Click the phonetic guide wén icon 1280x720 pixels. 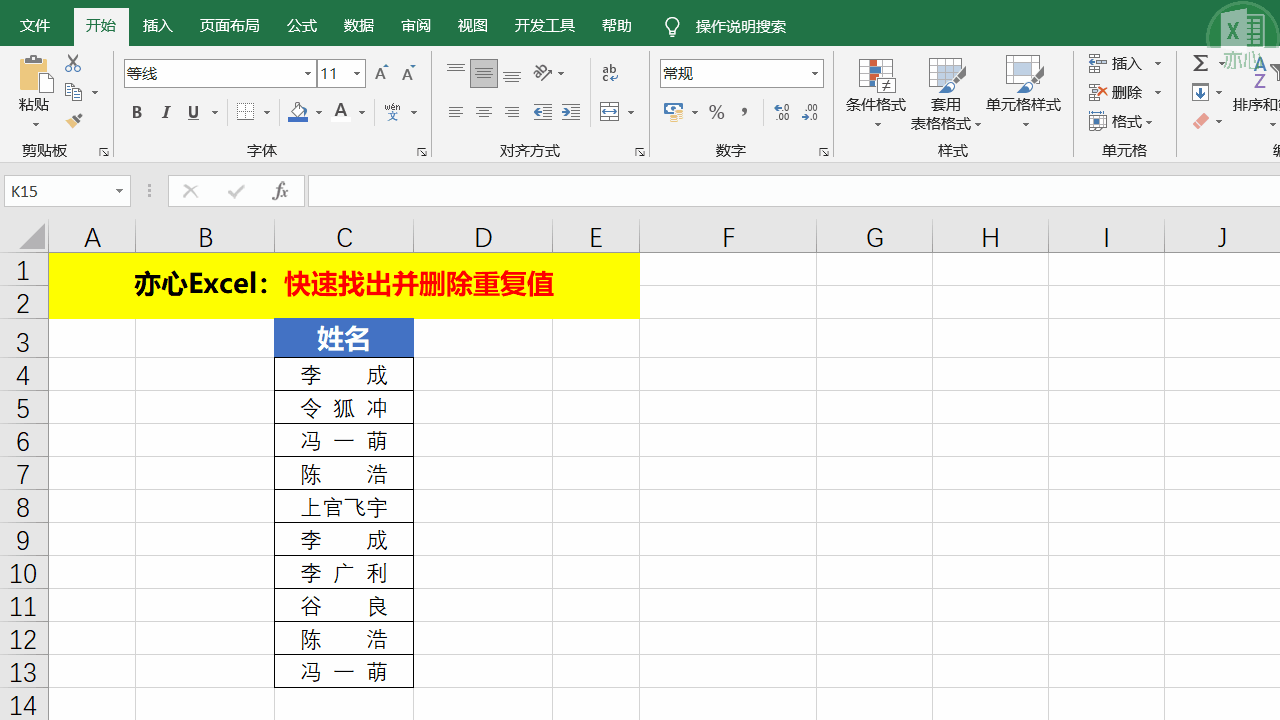393,112
